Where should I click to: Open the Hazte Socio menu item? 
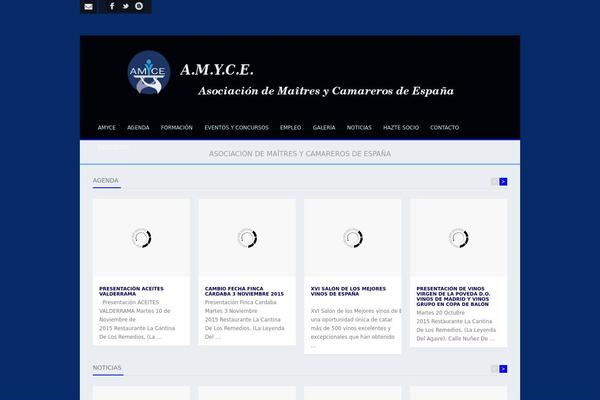[x=401, y=127]
